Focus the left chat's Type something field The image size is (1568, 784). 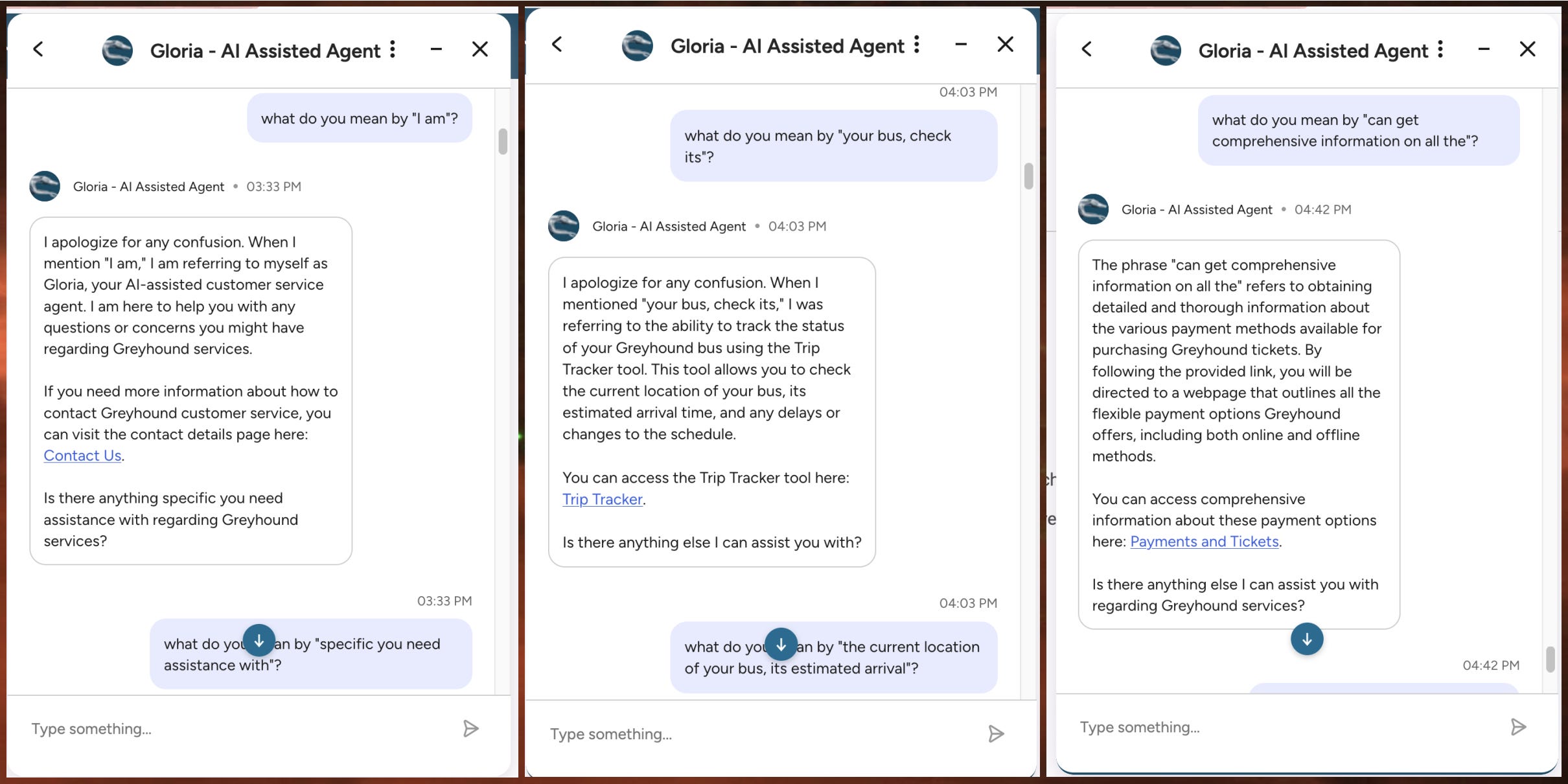pyautogui.click(x=240, y=729)
